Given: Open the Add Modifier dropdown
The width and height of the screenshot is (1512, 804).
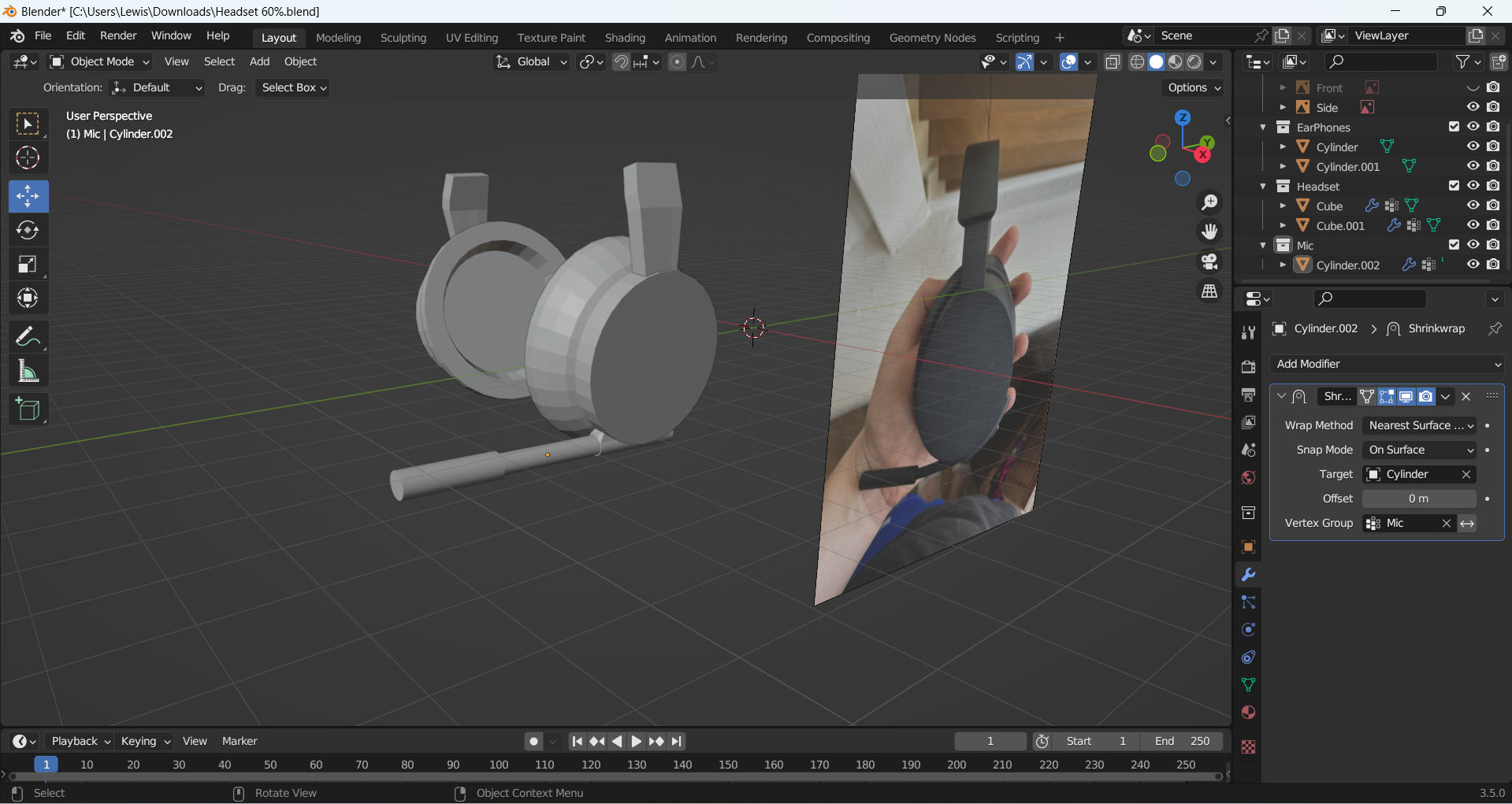Looking at the screenshot, I should pyautogui.click(x=1388, y=364).
